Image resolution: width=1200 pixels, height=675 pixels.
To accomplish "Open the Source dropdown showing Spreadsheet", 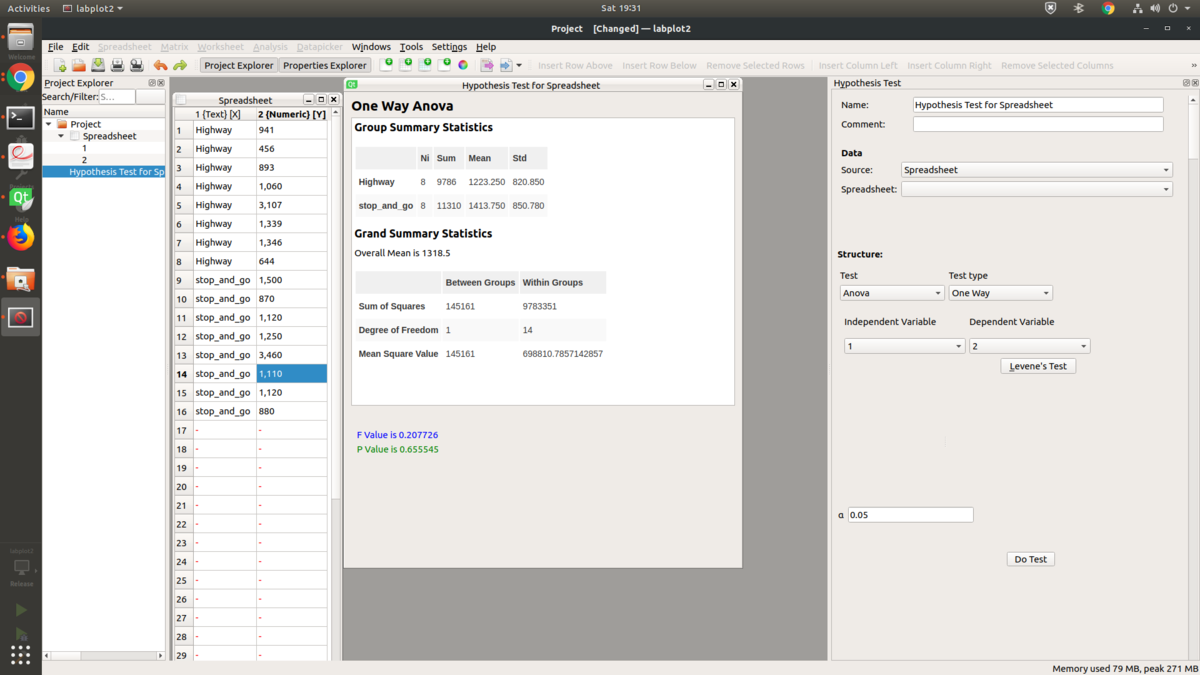I will (1036, 170).
